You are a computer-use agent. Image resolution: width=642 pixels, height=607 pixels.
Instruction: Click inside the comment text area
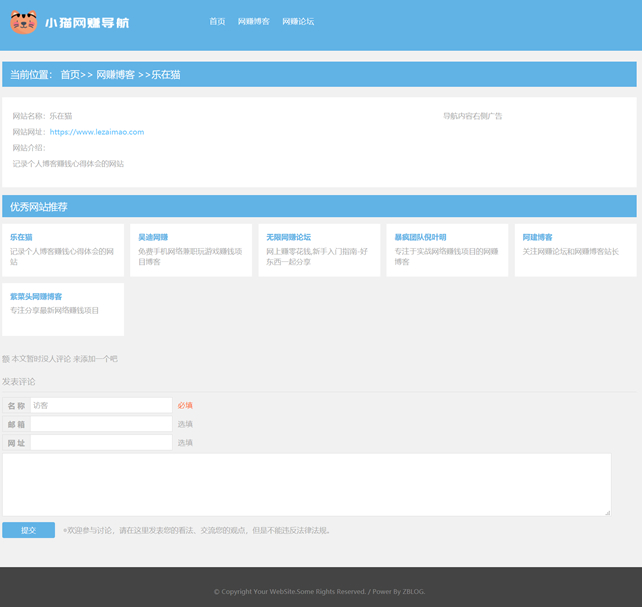(306, 484)
